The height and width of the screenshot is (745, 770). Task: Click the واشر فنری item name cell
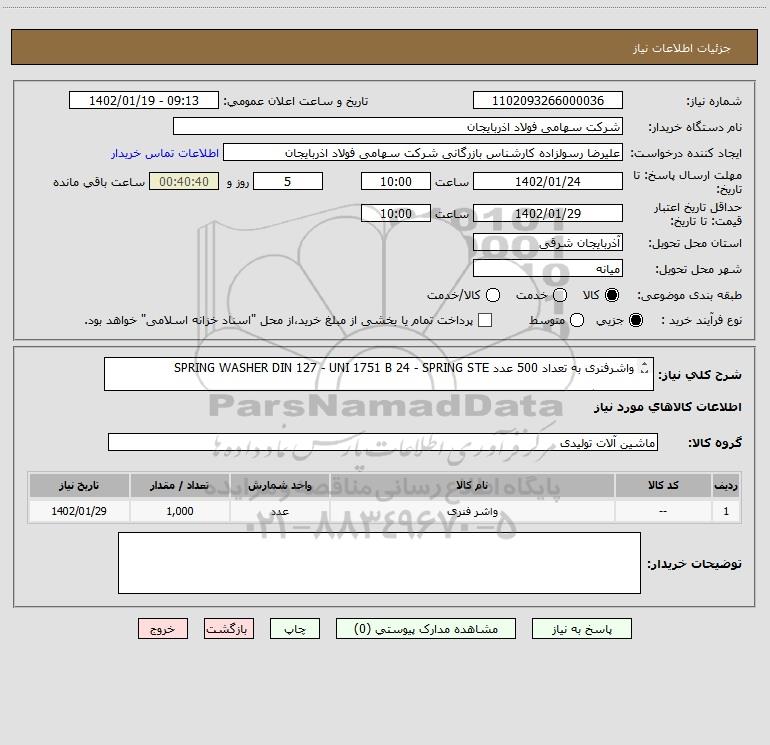472,511
